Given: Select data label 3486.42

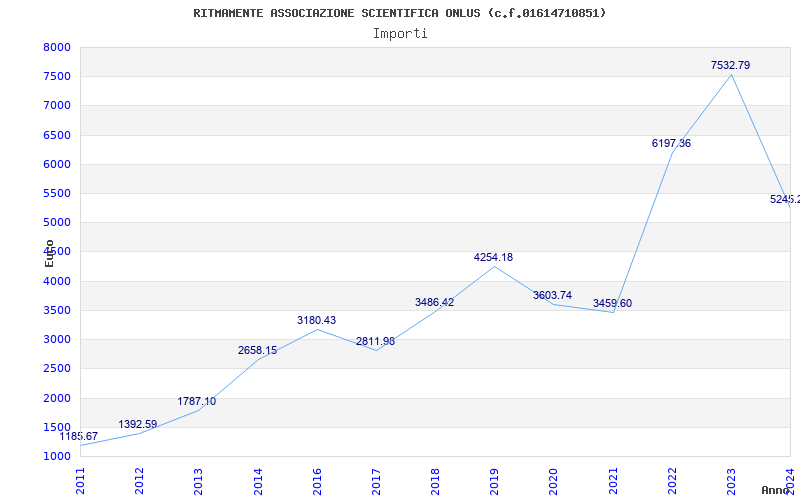Looking at the screenshot, I should (x=435, y=303).
